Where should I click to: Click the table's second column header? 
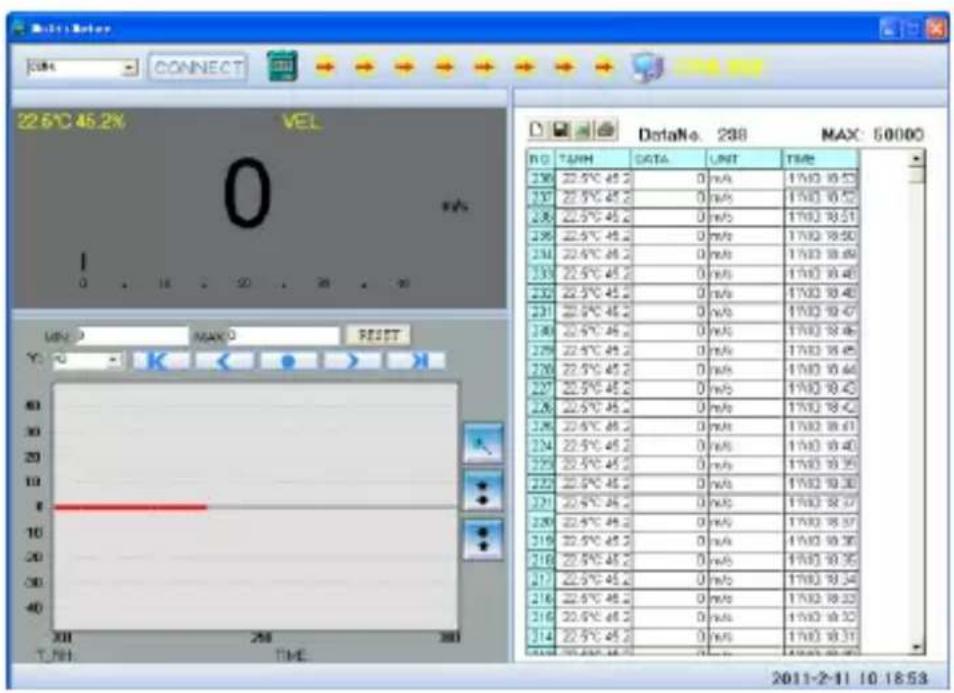pos(593,159)
